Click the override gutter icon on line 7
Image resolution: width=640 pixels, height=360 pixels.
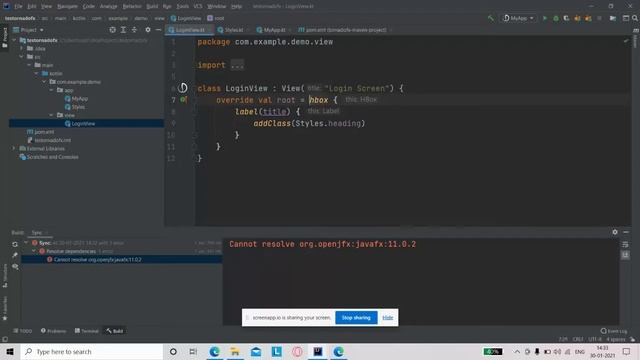pyautogui.click(x=183, y=100)
